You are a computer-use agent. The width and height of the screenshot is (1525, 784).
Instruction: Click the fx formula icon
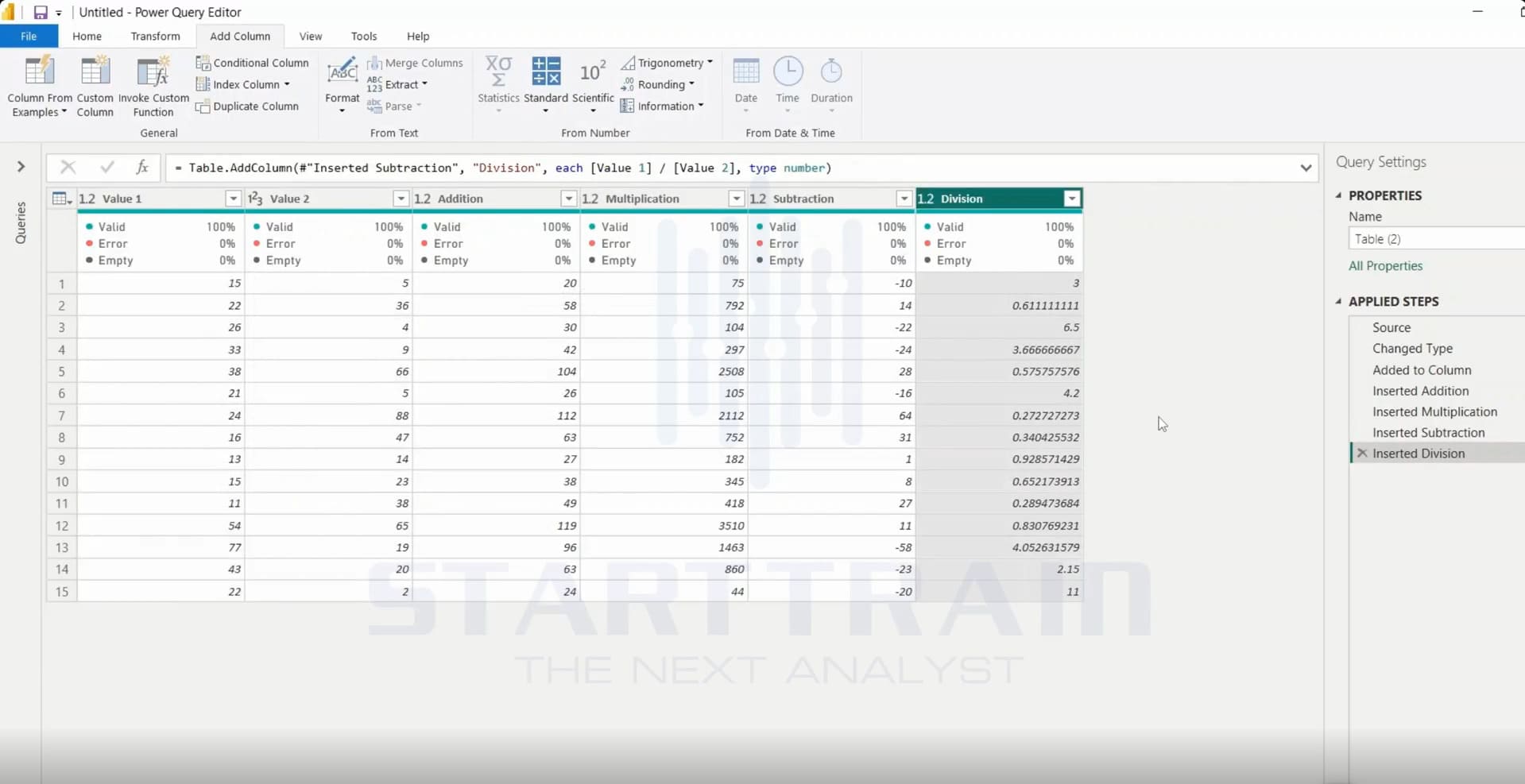click(x=142, y=168)
